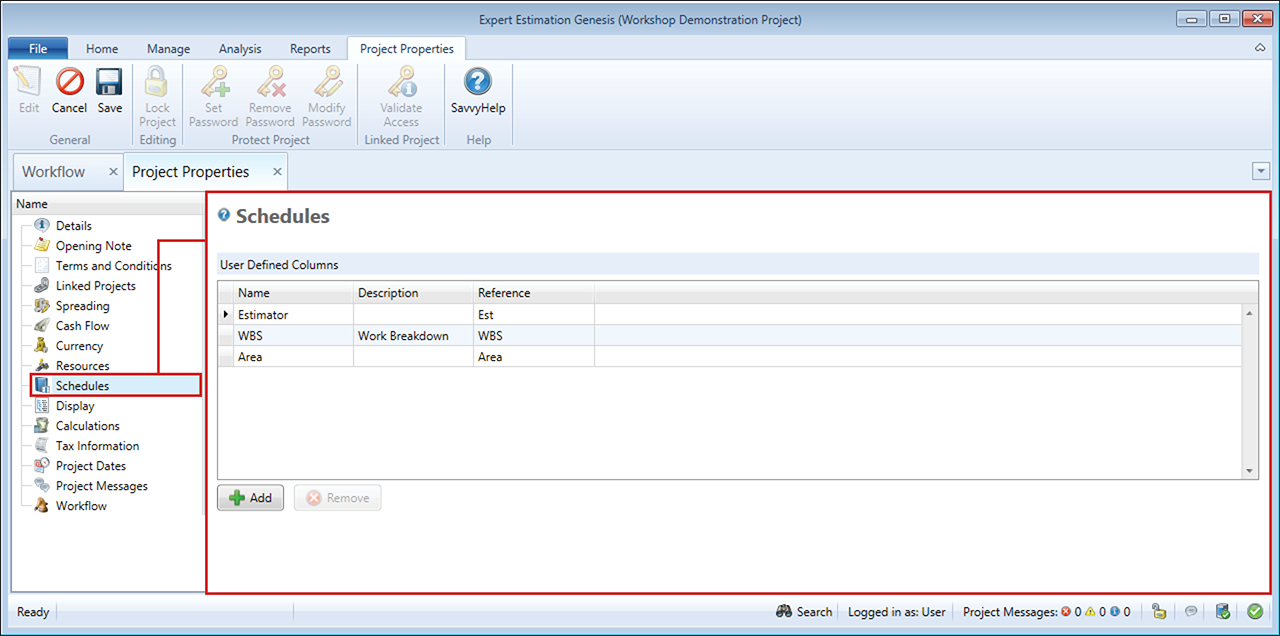Switch to the Analysis ribbon tab
This screenshot has width=1280, height=636.
tap(240, 49)
